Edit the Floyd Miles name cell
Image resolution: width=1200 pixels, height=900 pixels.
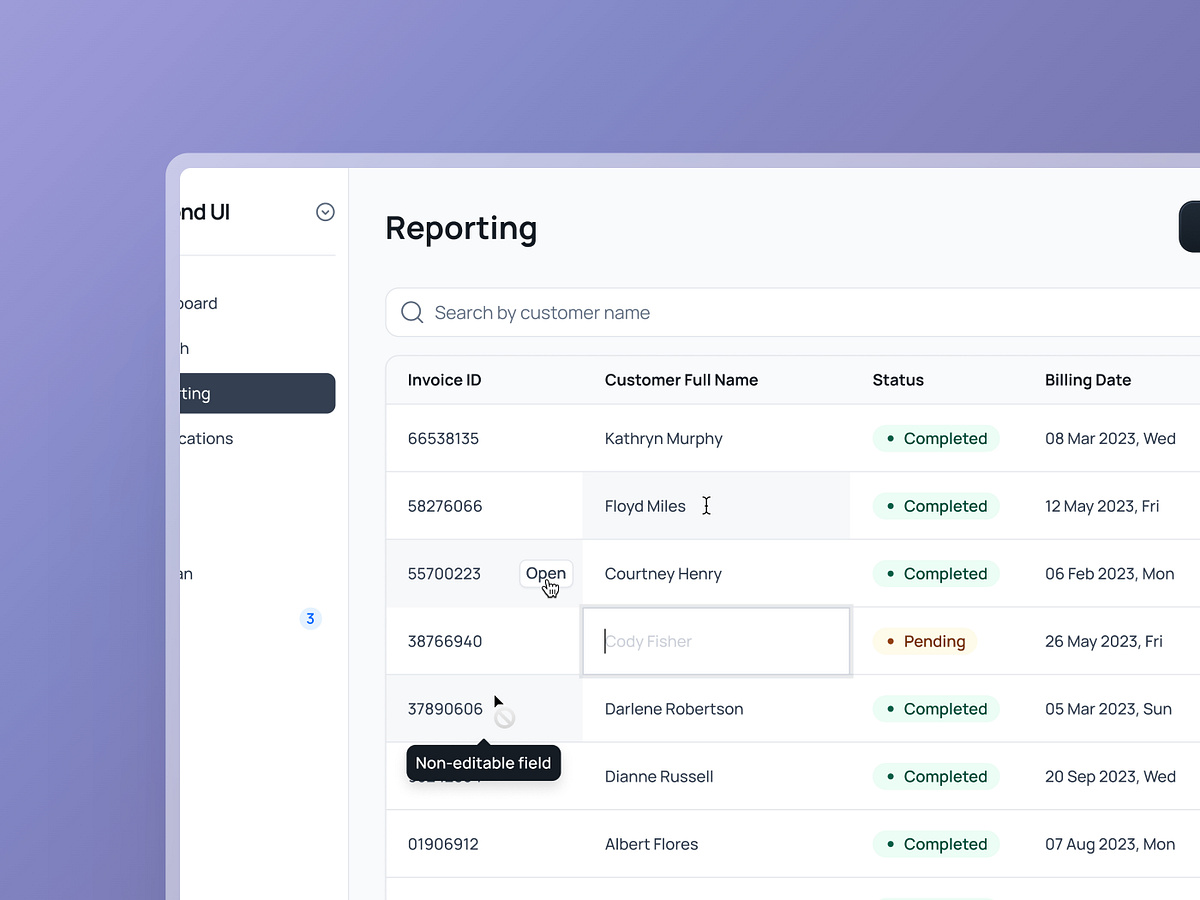646,506
